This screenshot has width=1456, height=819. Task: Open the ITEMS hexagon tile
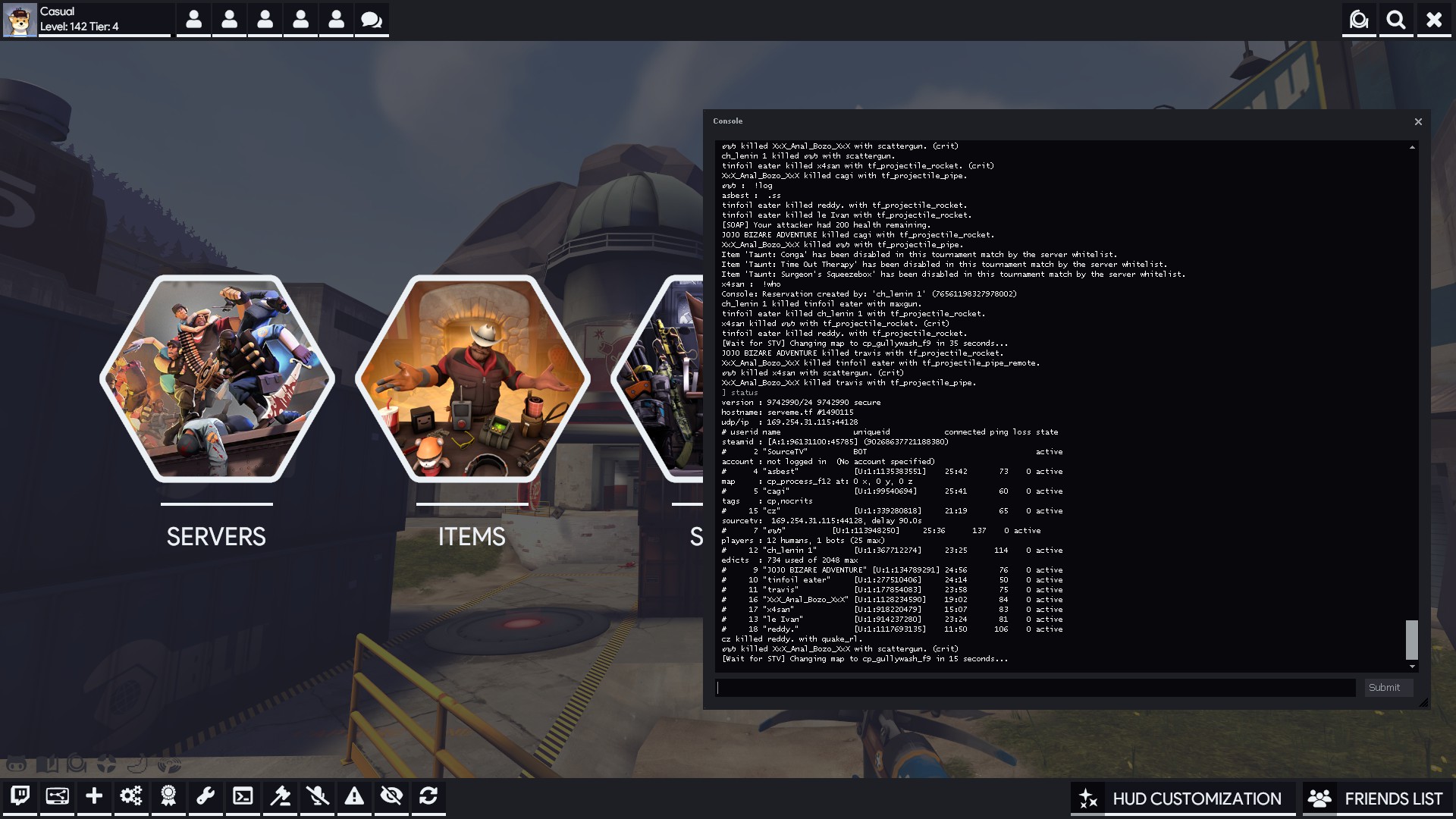coord(472,378)
